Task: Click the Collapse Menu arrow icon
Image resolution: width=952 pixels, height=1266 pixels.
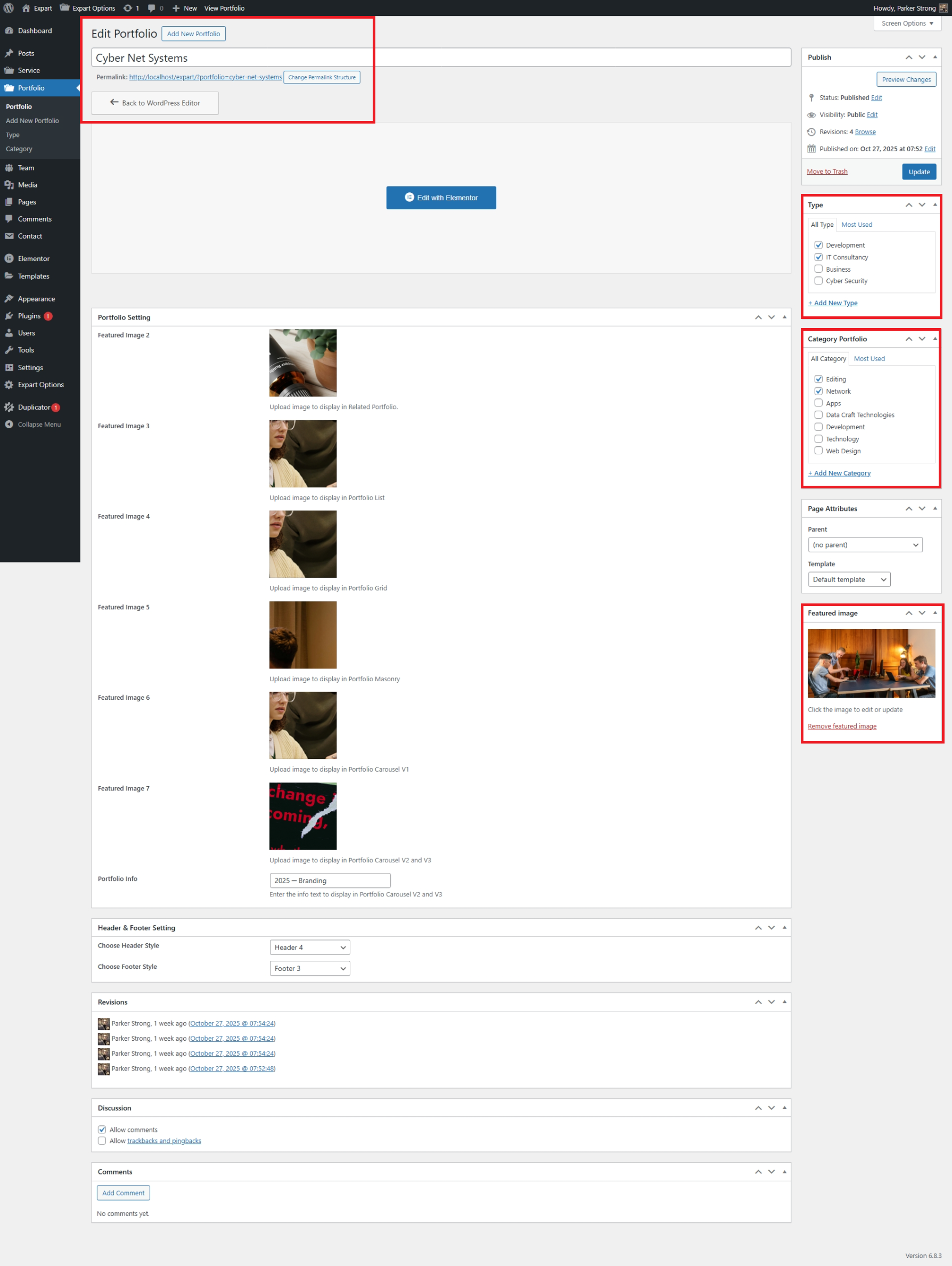Action: [x=9, y=424]
